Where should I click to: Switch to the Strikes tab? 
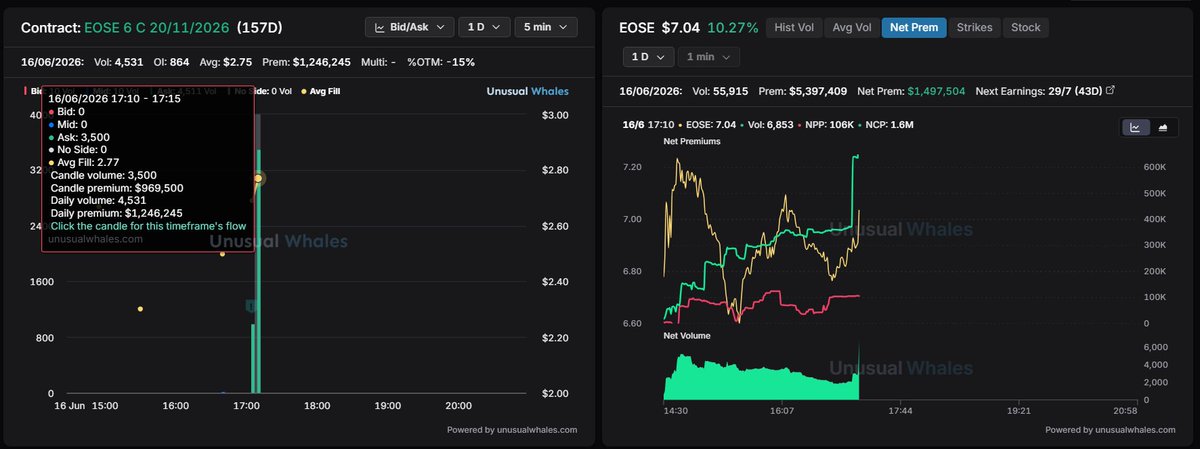pyautogui.click(x=974, y=27)
